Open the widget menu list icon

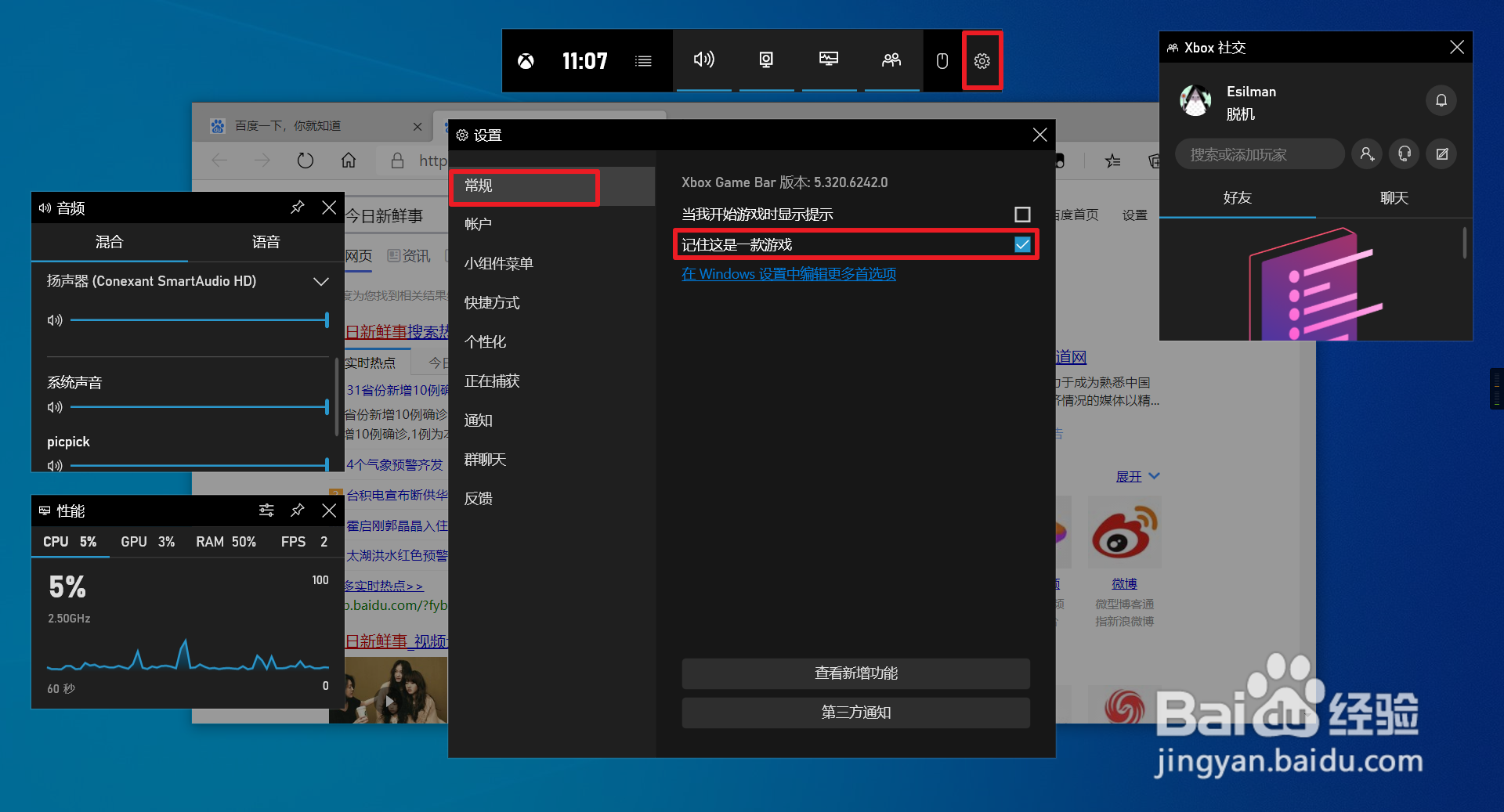point(643,61)
